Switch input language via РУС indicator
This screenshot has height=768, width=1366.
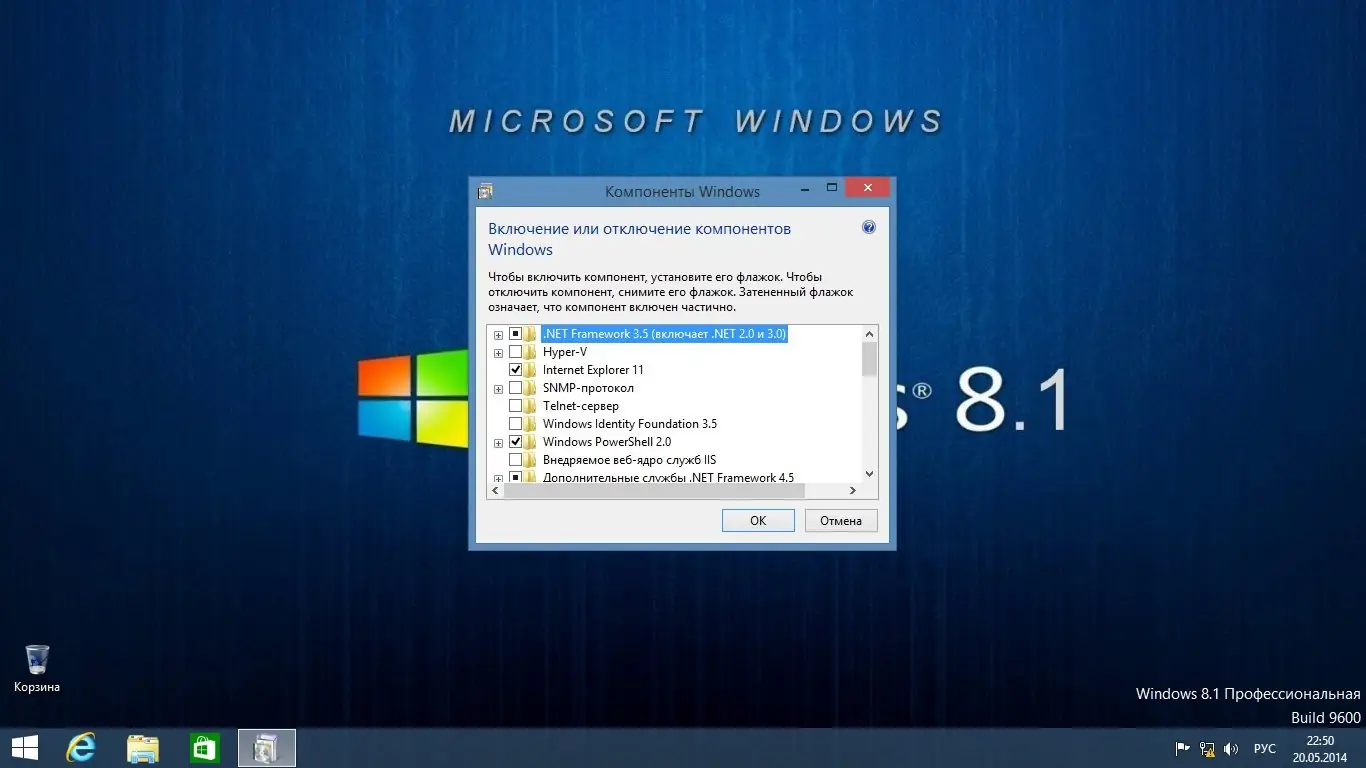click(x=1265, y=748)
